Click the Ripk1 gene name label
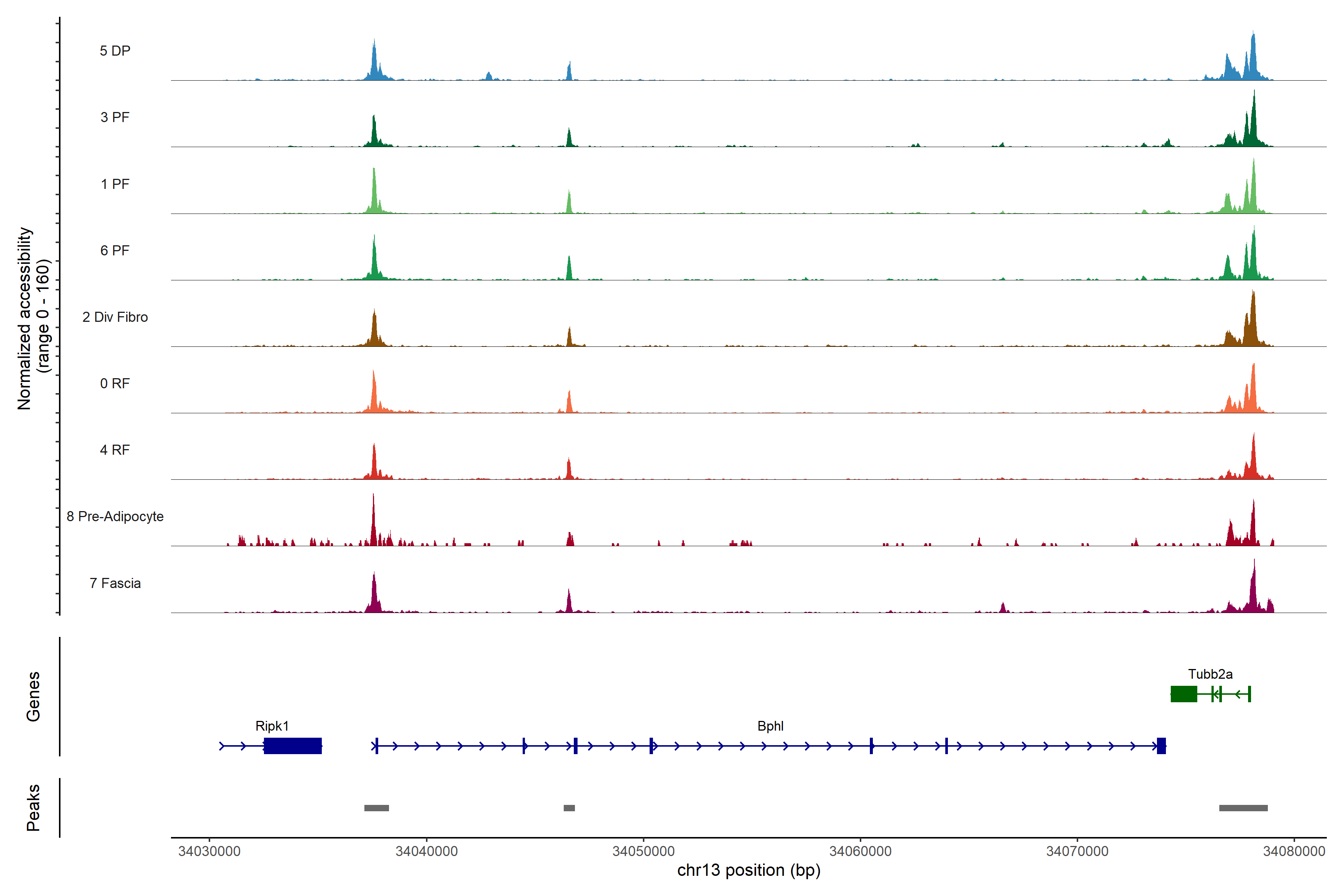Viewport: 1344px width, 896px height. (272, 726)
